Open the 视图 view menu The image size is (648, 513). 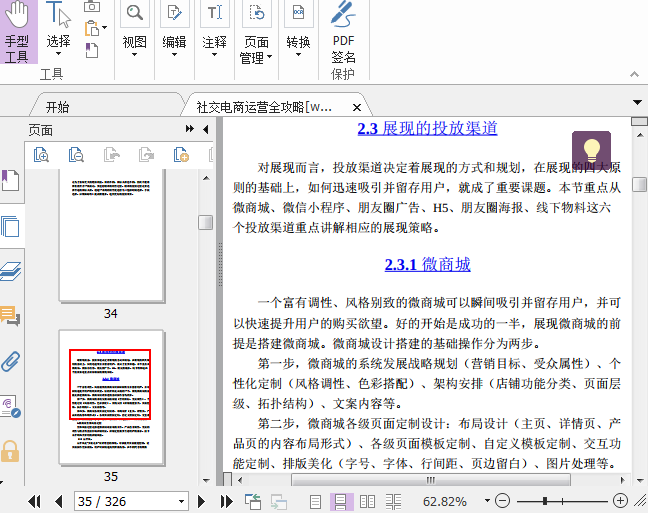pos(134,30)
